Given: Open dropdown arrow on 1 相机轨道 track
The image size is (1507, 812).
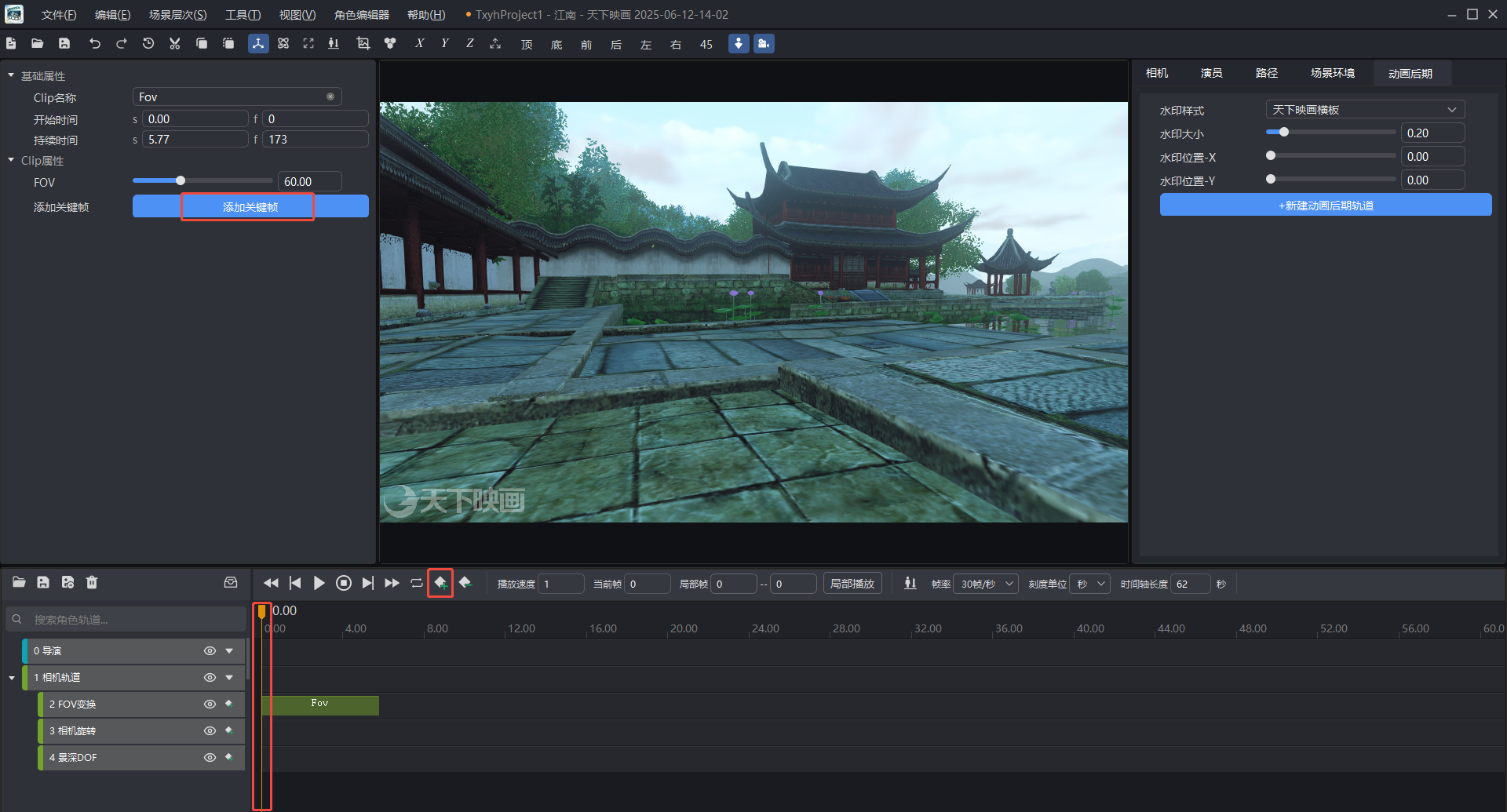Looking at the screenshot, I should (x=229, y=678).
